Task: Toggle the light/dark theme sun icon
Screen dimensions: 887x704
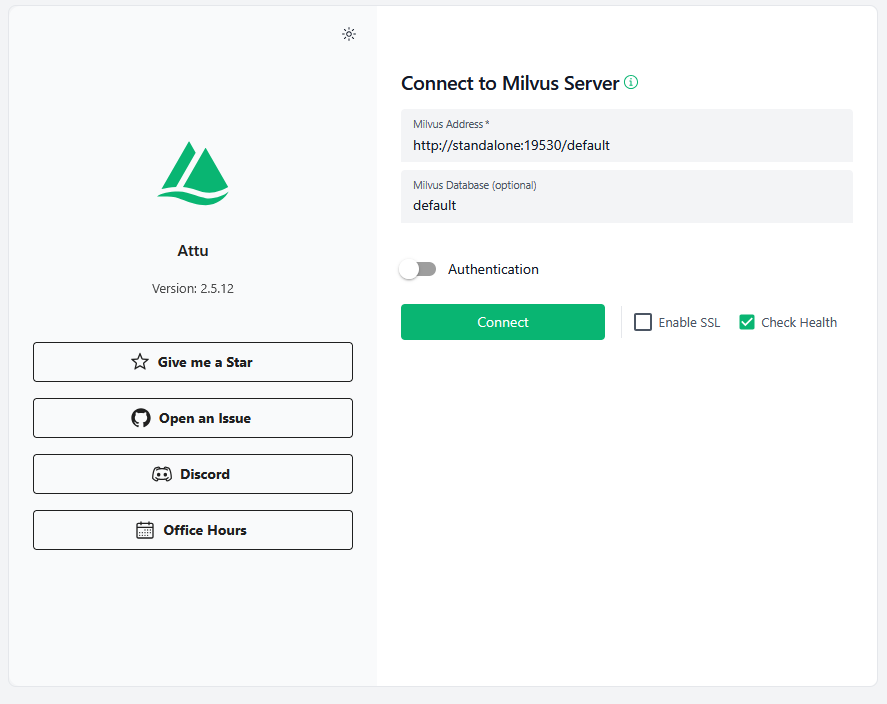Action: click(x=349, y=34)
